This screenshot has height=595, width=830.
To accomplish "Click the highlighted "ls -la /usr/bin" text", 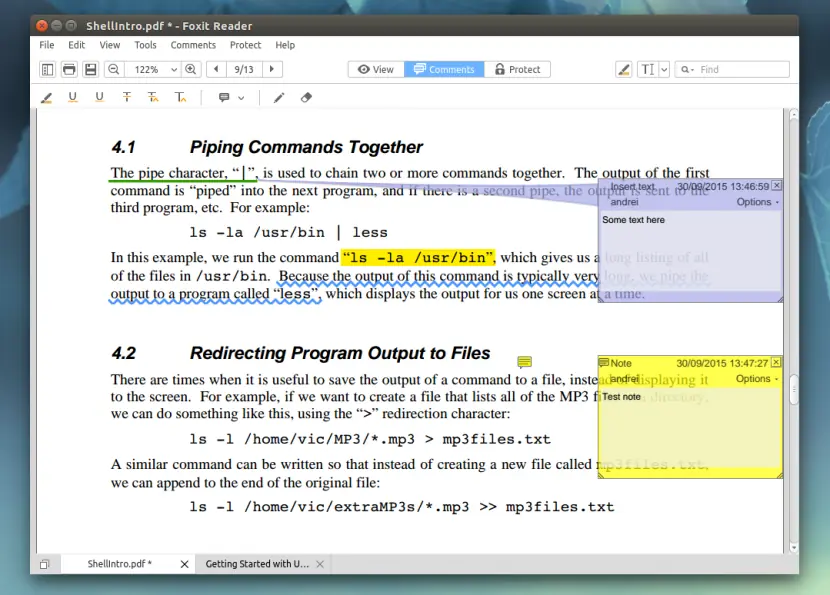I will (x=418, y=258).
